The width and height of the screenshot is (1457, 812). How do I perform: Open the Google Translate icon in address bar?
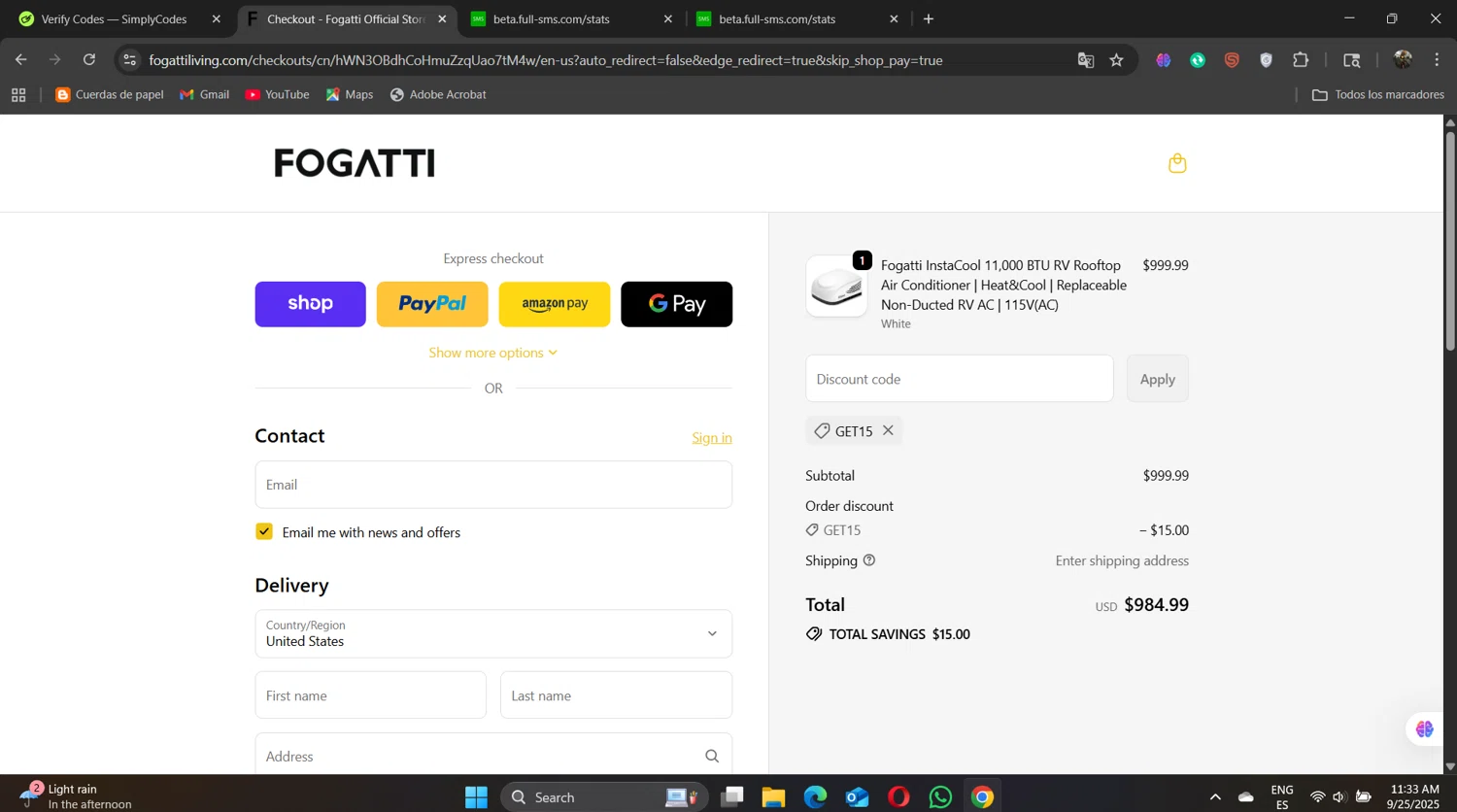[1086, 60]
